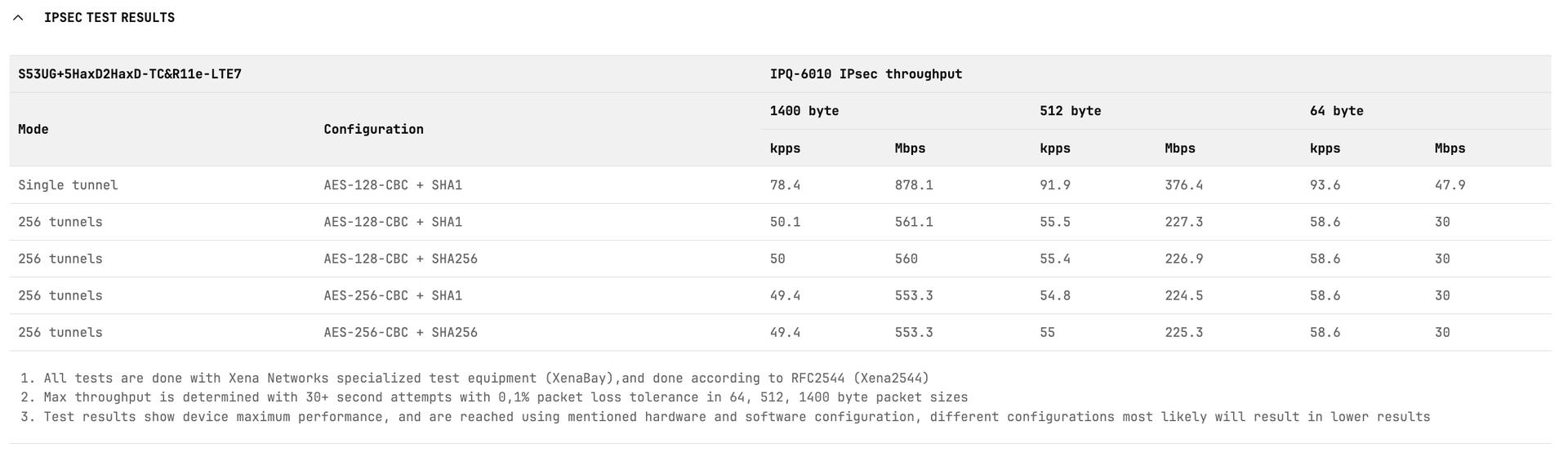Click AES-256-CBC + SHA256 configuration cell
Viewport: 1568px width, 474px height.
point(400,332)
